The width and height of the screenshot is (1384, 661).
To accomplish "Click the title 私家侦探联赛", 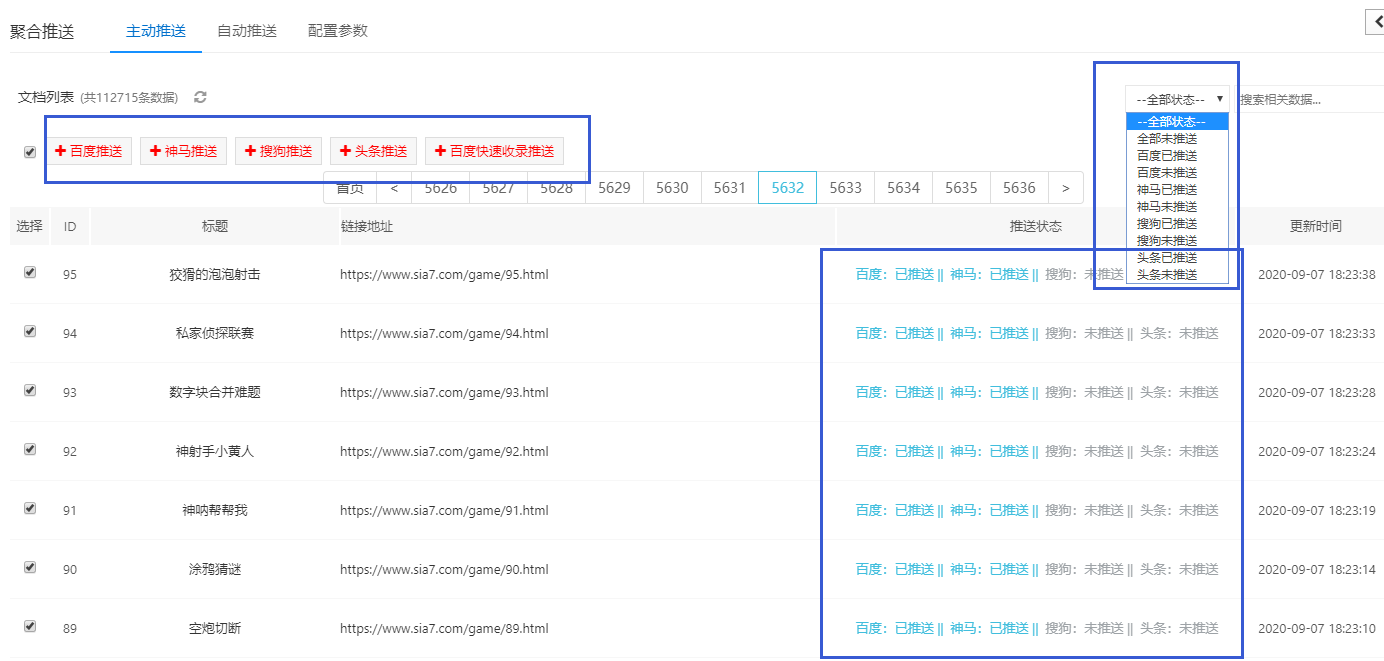I will tap(215, 333).
